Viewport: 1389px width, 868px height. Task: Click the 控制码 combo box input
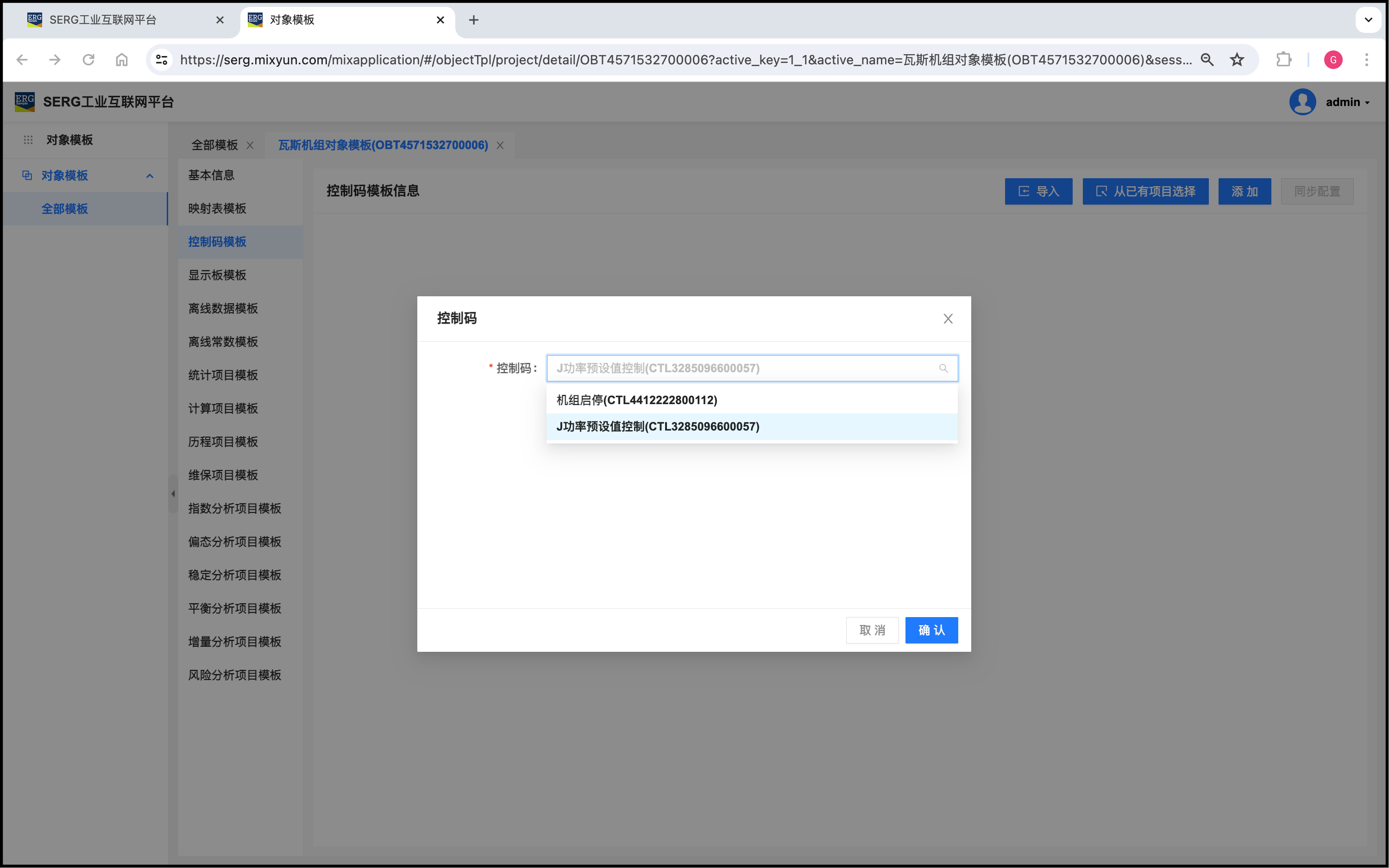click(x=741, y=368)
